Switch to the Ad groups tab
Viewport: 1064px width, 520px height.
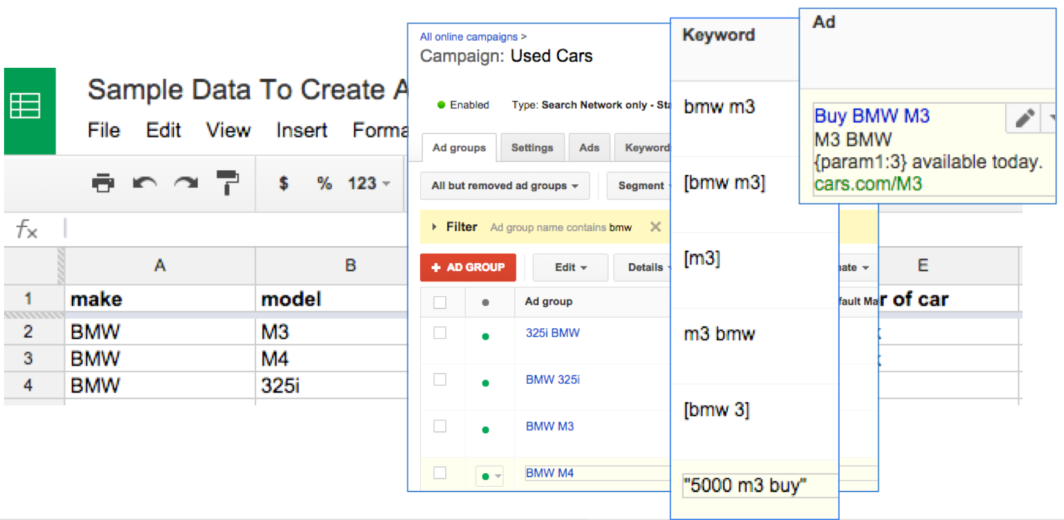(x=459, y=147)
